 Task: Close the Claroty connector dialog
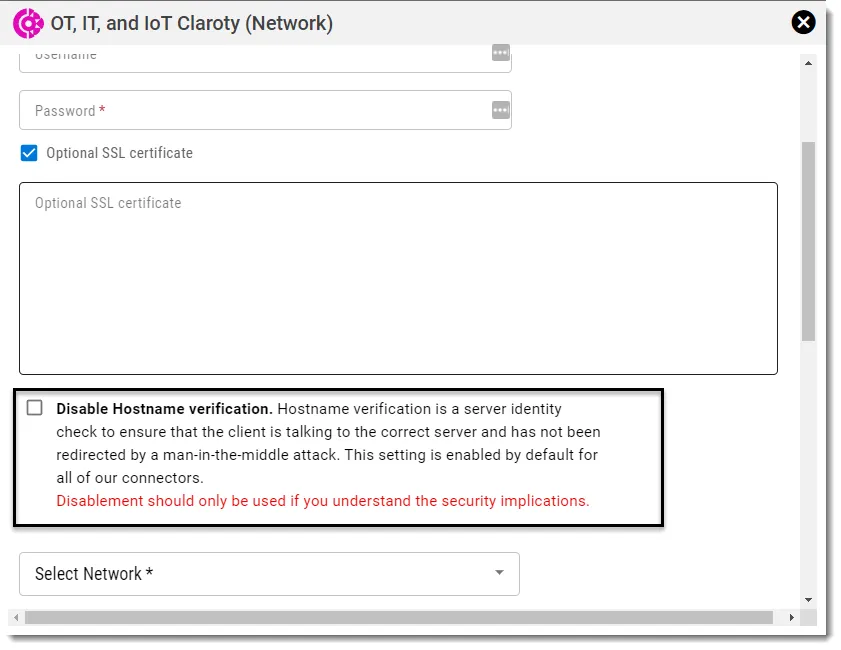pyautogui.click(x=803, y=23)
